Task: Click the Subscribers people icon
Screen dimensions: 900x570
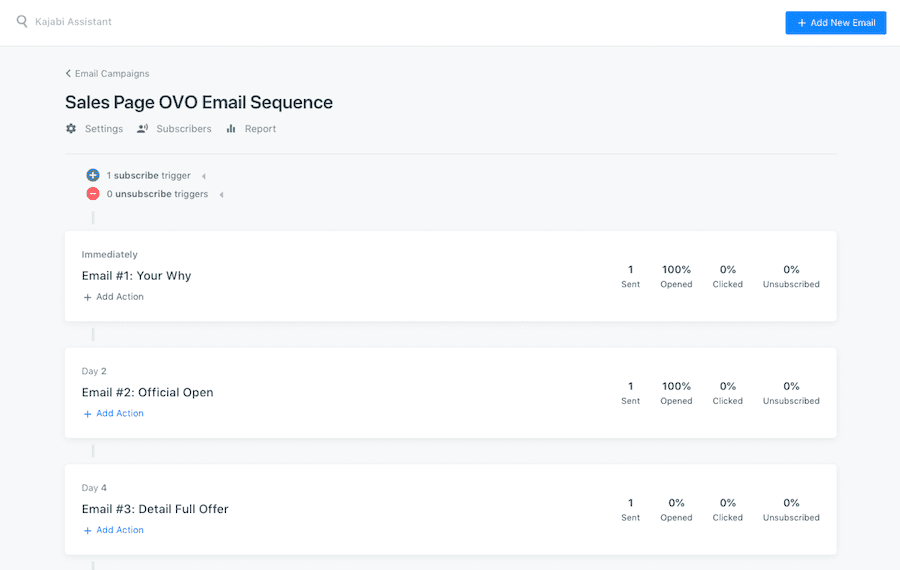Action: coord(142,129)
